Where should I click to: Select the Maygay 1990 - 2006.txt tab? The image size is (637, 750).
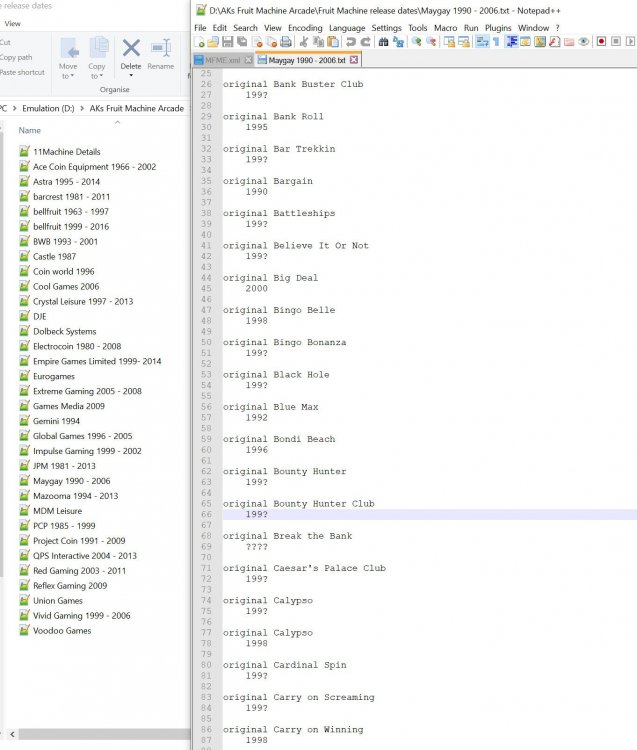point(307,60)
